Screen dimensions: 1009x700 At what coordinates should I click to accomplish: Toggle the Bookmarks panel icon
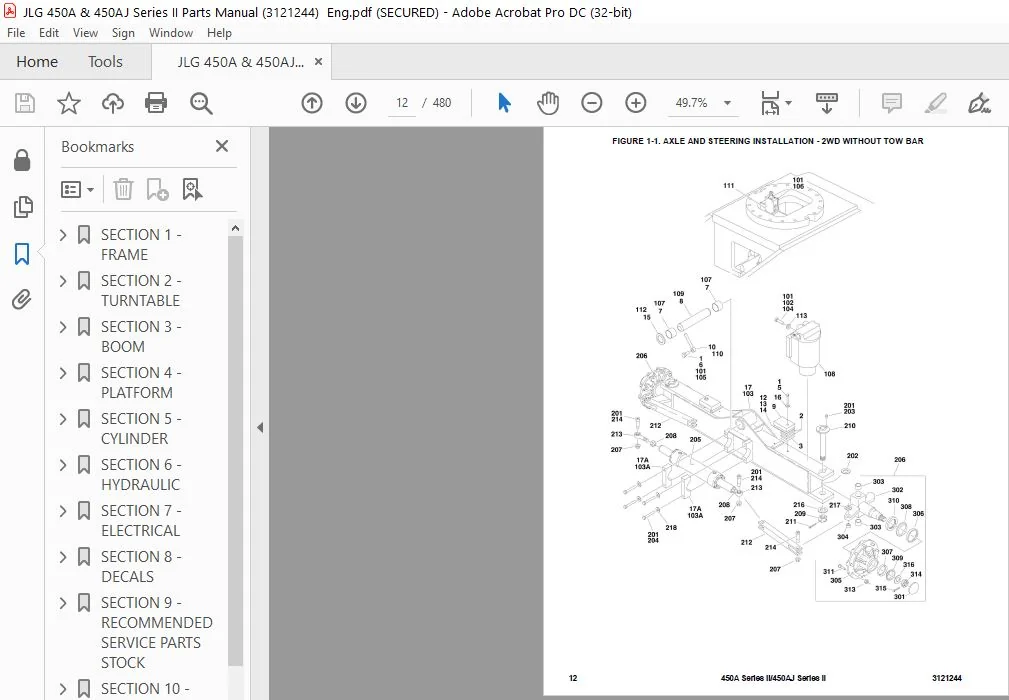coord(22,253)
